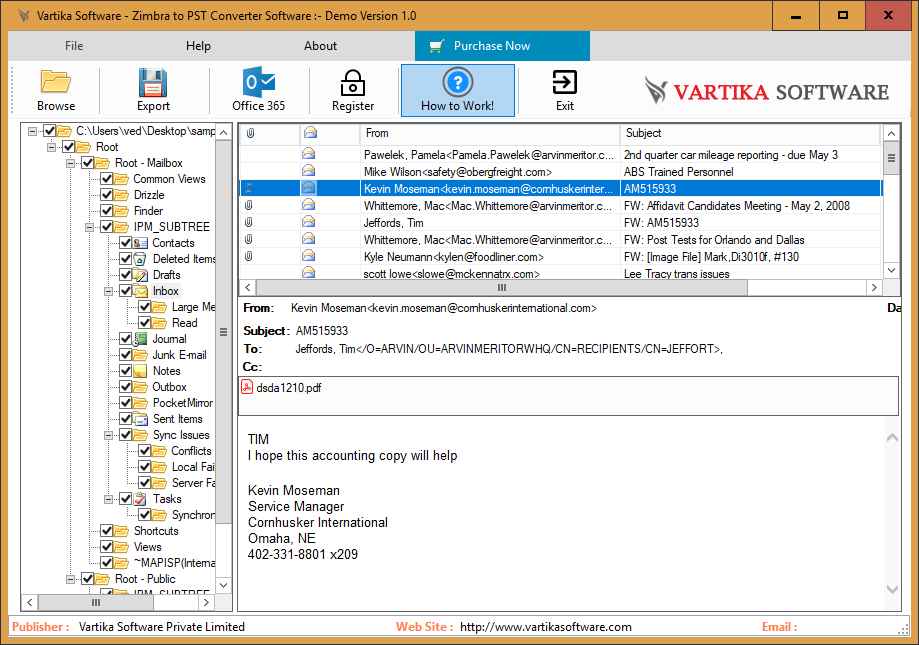Open the Office 365 toolbar icon
Screen dimensions: 919x645
pyautogui.click(x=258, y=82)
